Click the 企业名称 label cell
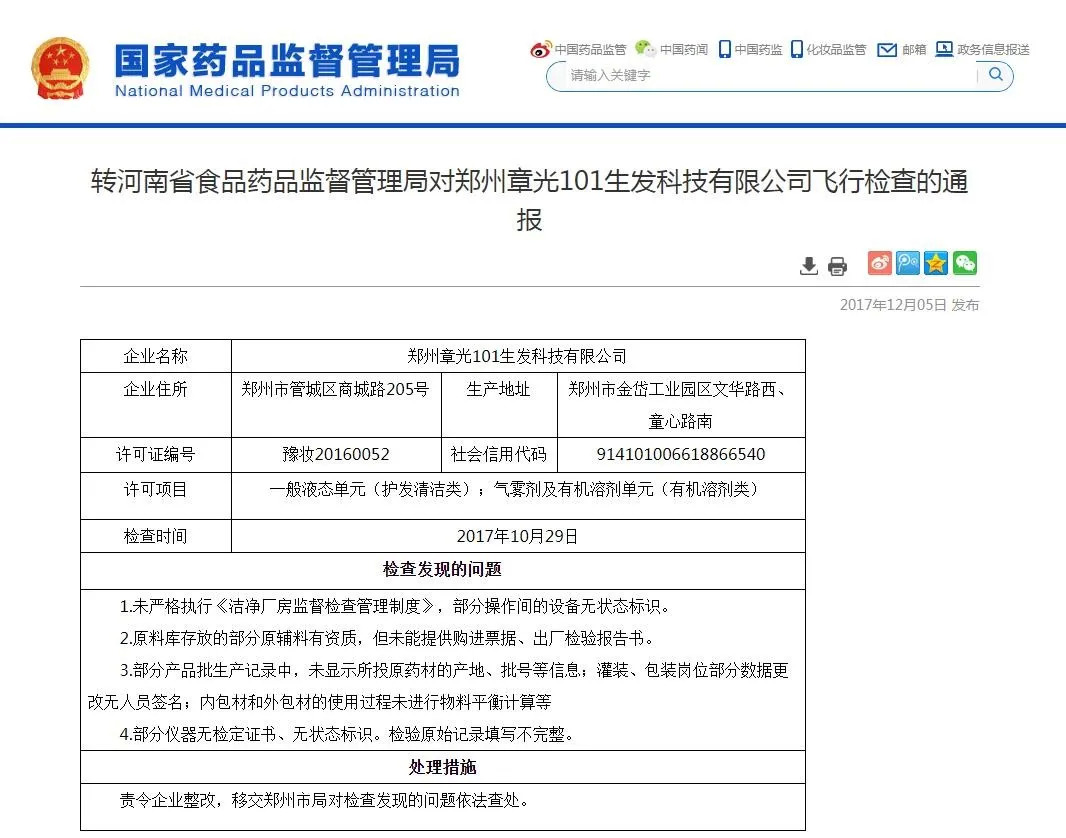The height and width of the screenshot is (838, 1066). tap(156, 356)
